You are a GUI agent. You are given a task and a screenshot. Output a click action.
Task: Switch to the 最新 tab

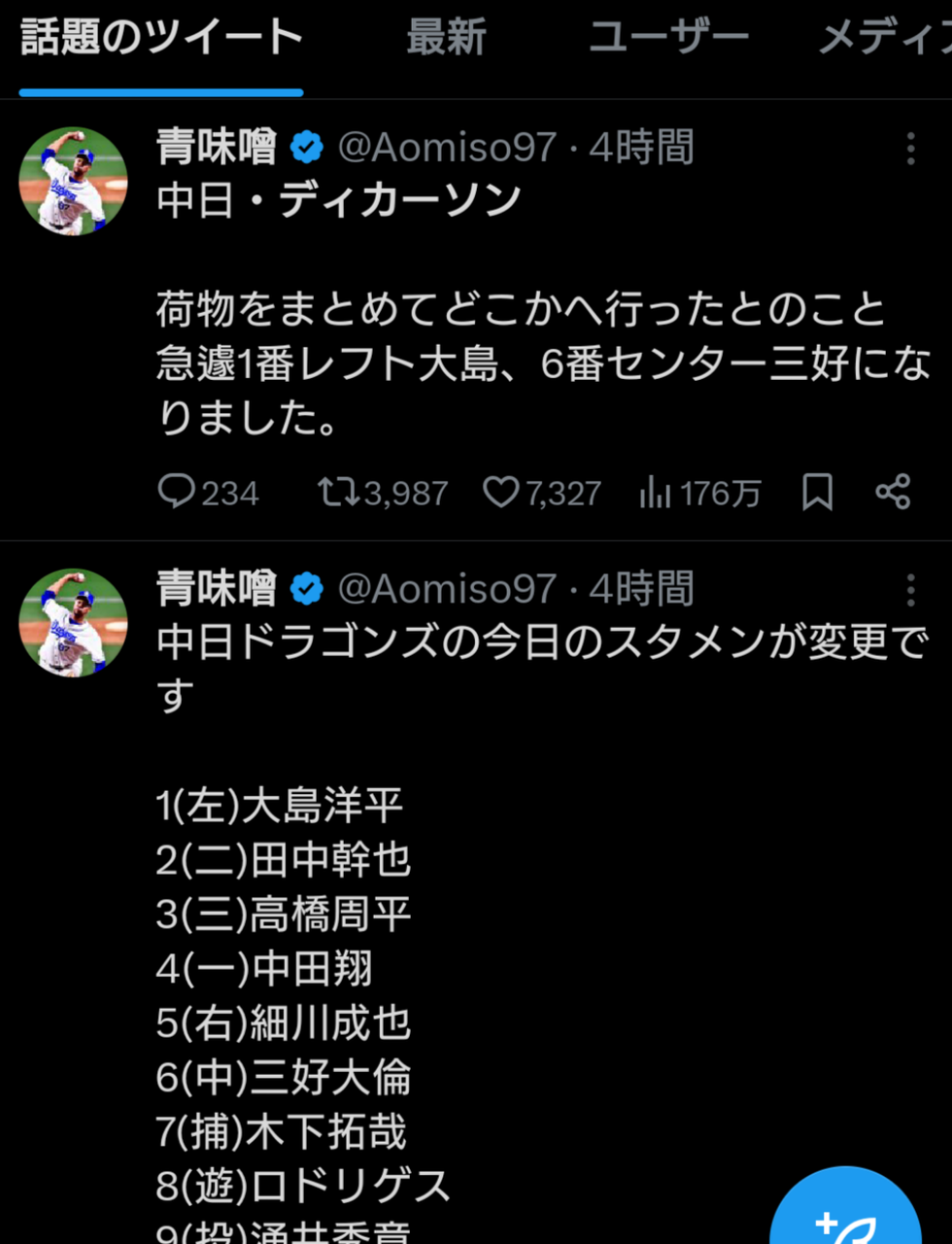pos(446,39)
